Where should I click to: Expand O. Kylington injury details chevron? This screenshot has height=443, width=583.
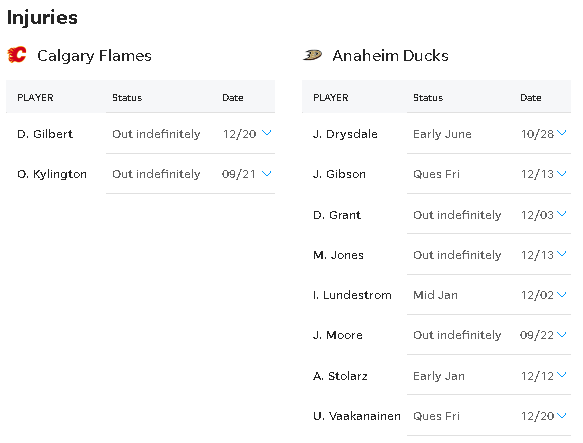pos(267,173)
